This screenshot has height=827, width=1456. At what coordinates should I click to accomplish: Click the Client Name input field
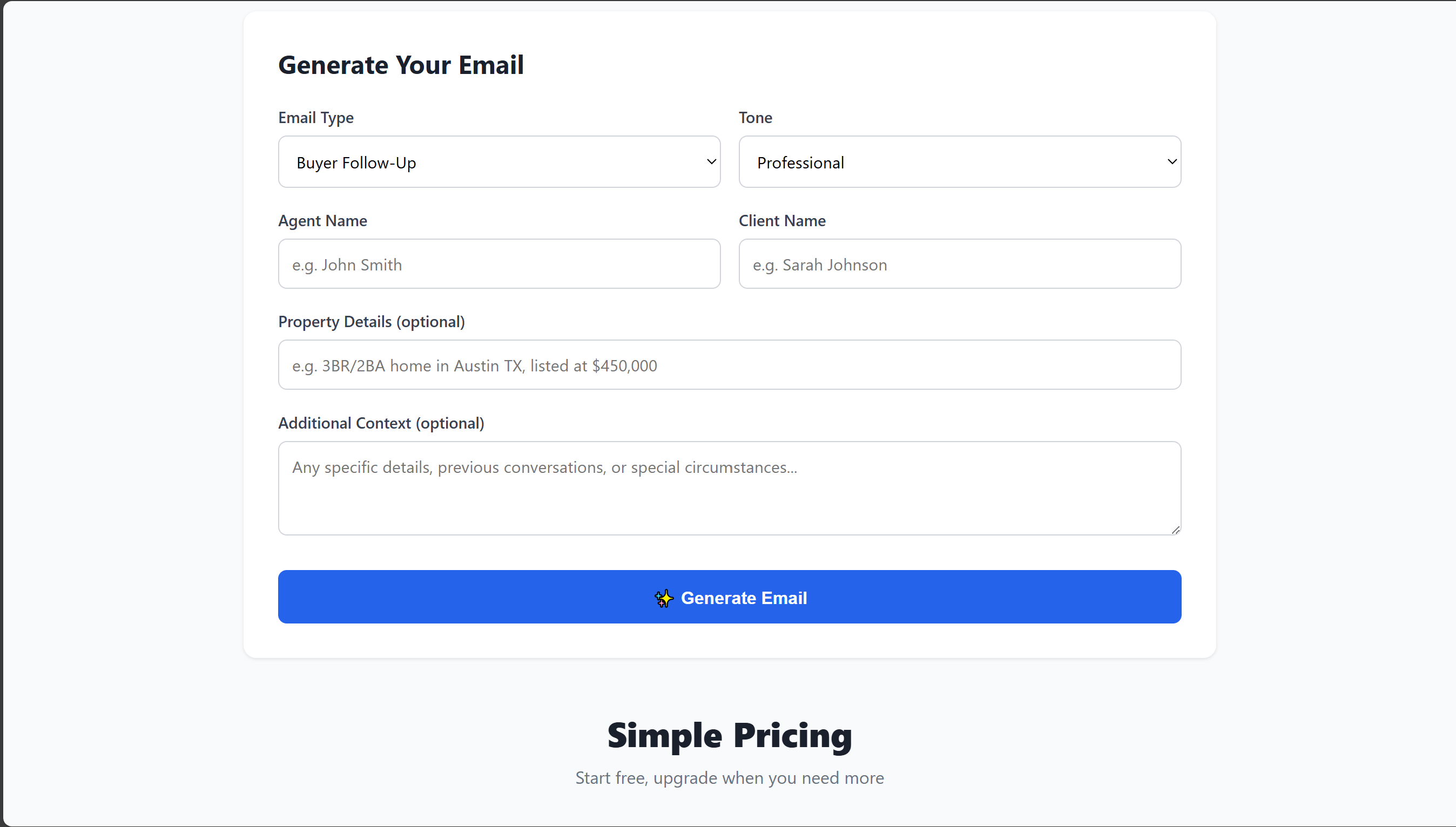(x=959, y=263)
